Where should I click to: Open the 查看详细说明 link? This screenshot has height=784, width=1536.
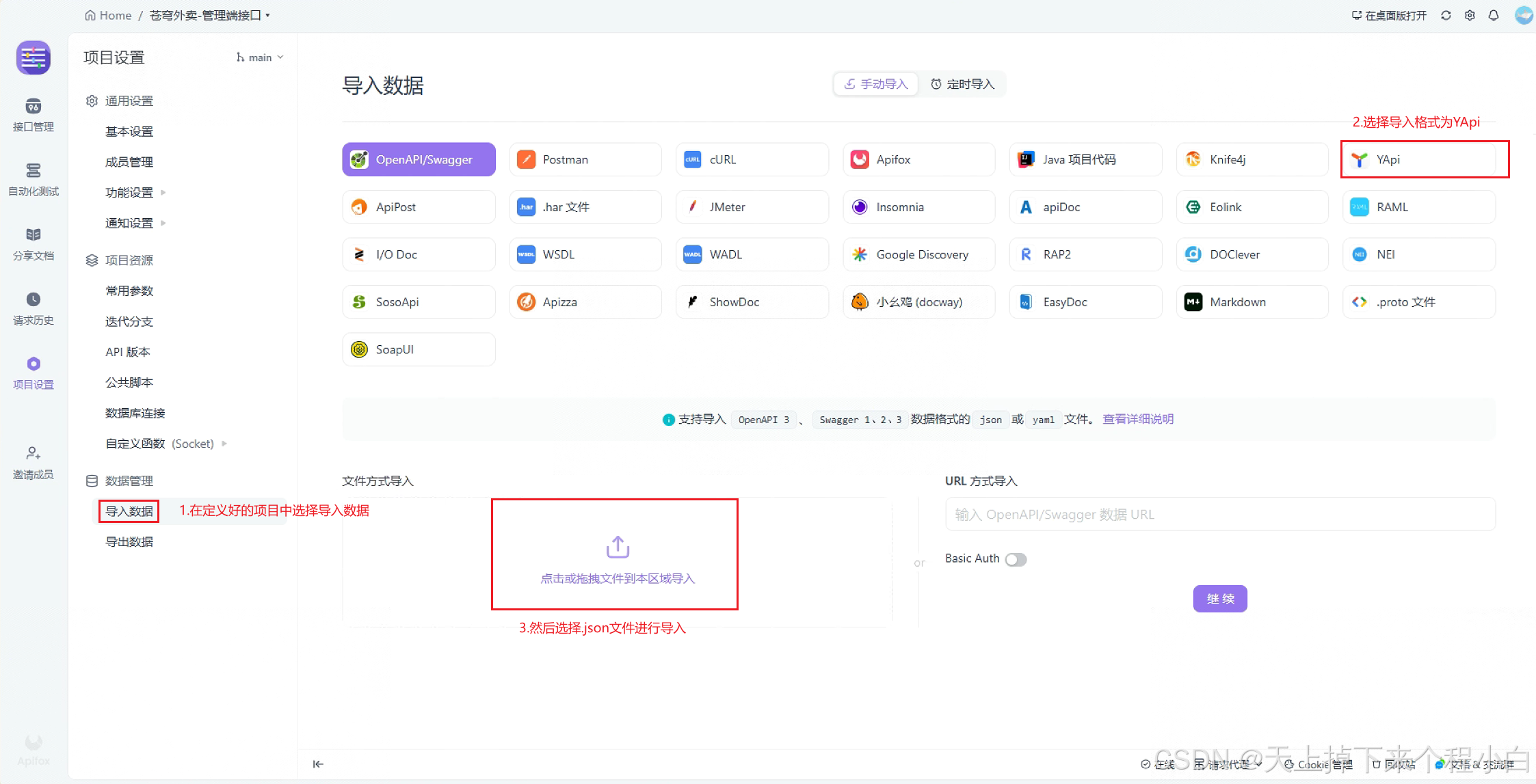click(x=1137, y=419)
